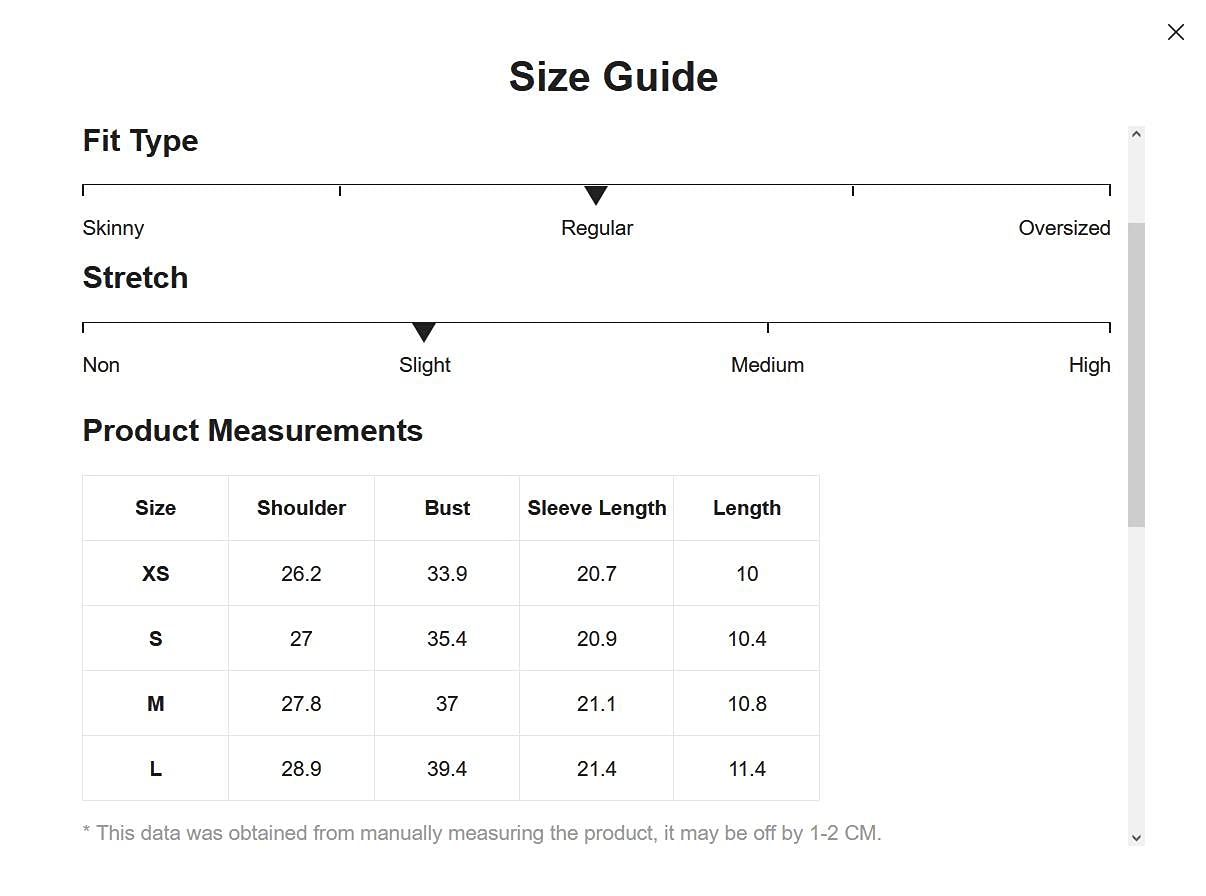Click the S row length value 10.4
The height and width of the screenshot is (896, 1206).
pos(747,639)
